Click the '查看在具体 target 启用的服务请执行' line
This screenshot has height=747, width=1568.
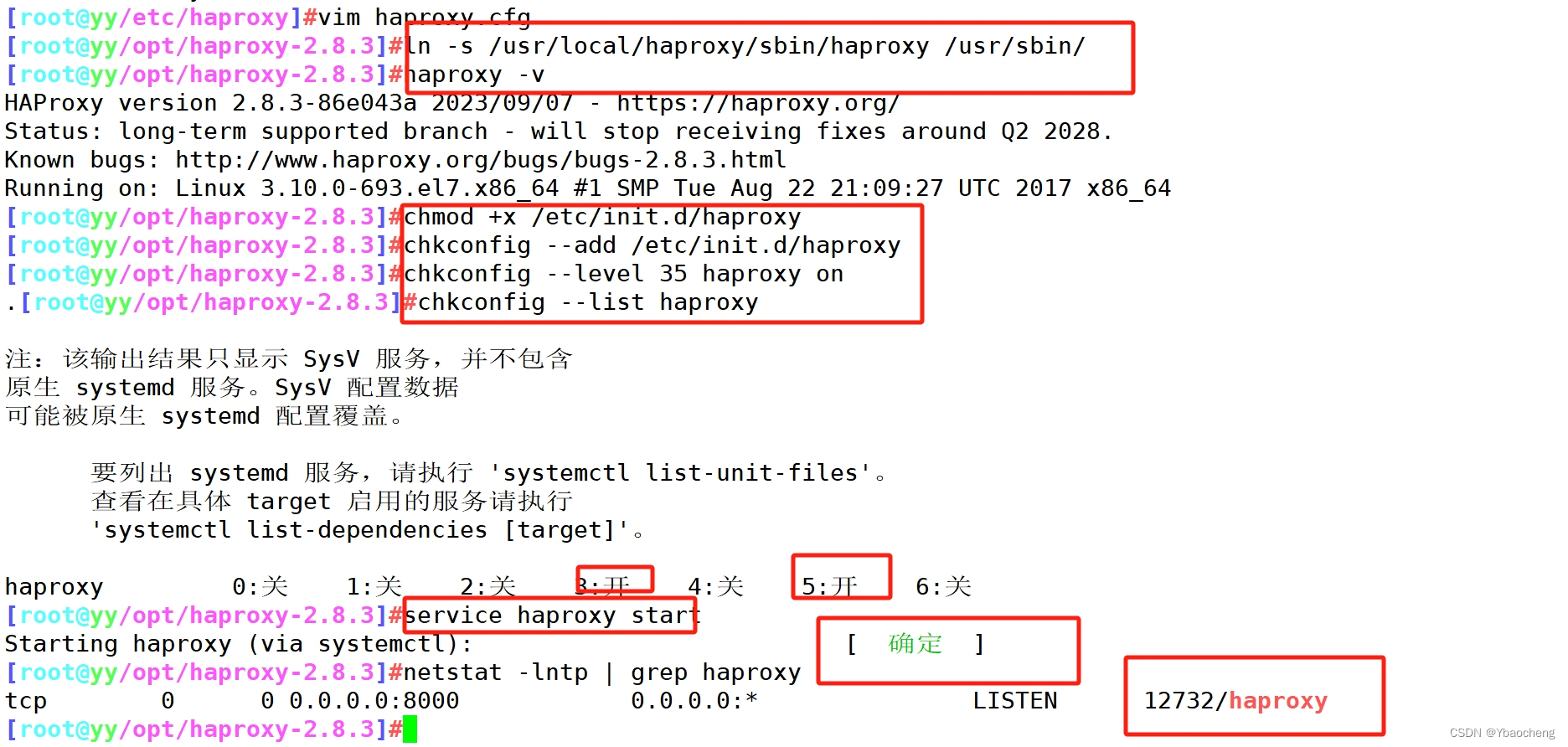point(332,502)
